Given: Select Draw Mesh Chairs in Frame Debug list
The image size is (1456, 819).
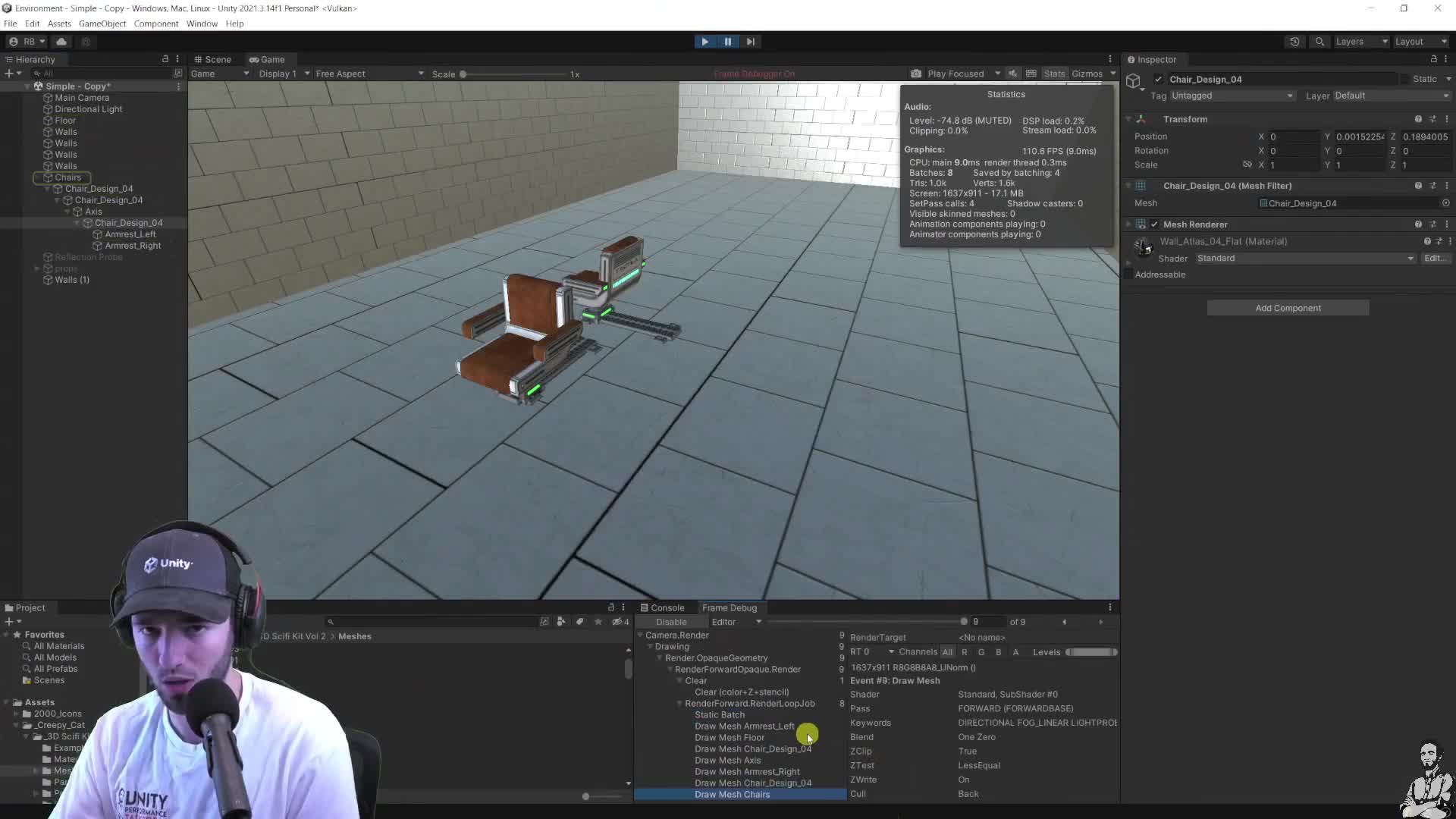Looking at the screenshot, I should pyautogui.click(x=733, y=794).
